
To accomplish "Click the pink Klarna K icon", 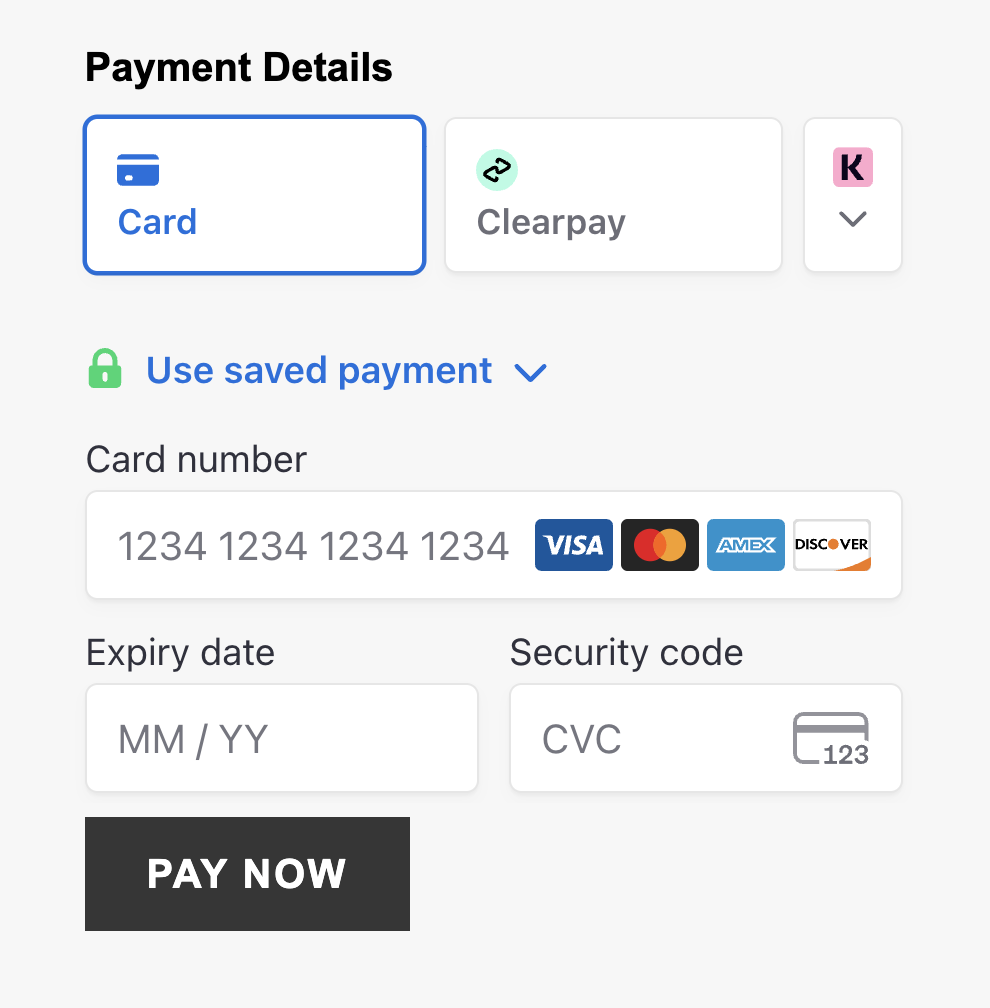I will click(x=852, y=168).
